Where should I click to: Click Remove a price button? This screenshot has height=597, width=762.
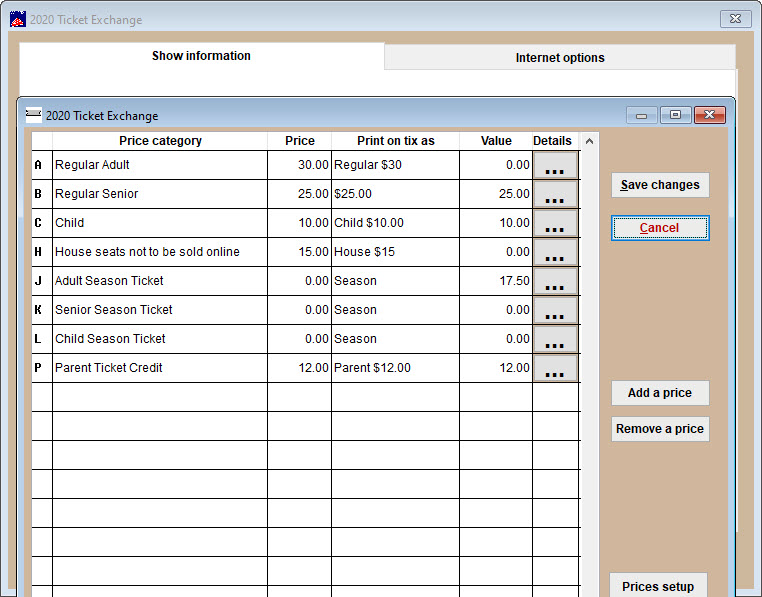pos(660,429)
